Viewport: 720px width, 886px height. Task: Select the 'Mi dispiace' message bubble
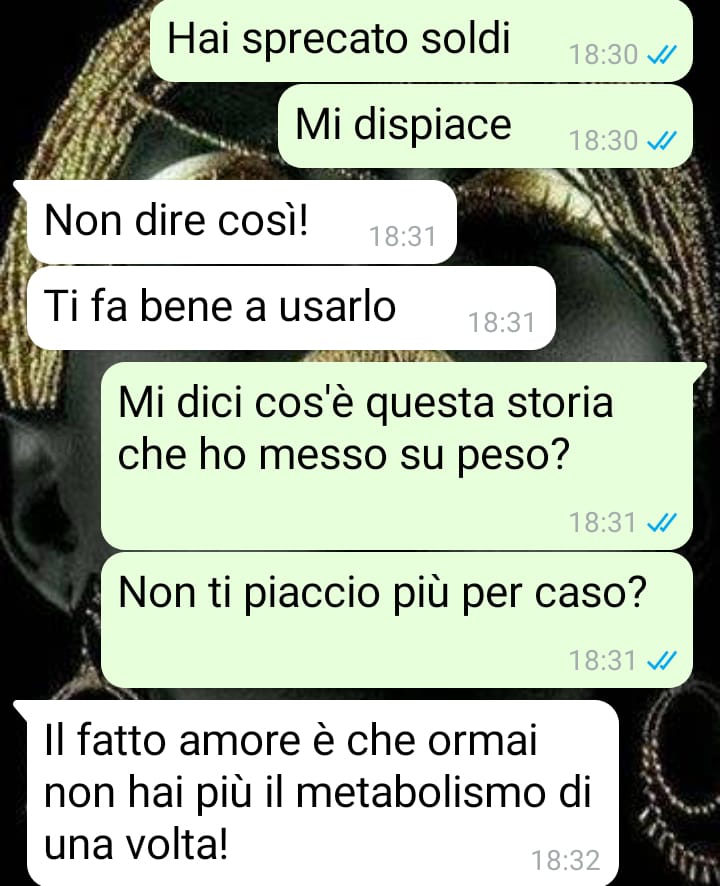(x=485, y=126)
